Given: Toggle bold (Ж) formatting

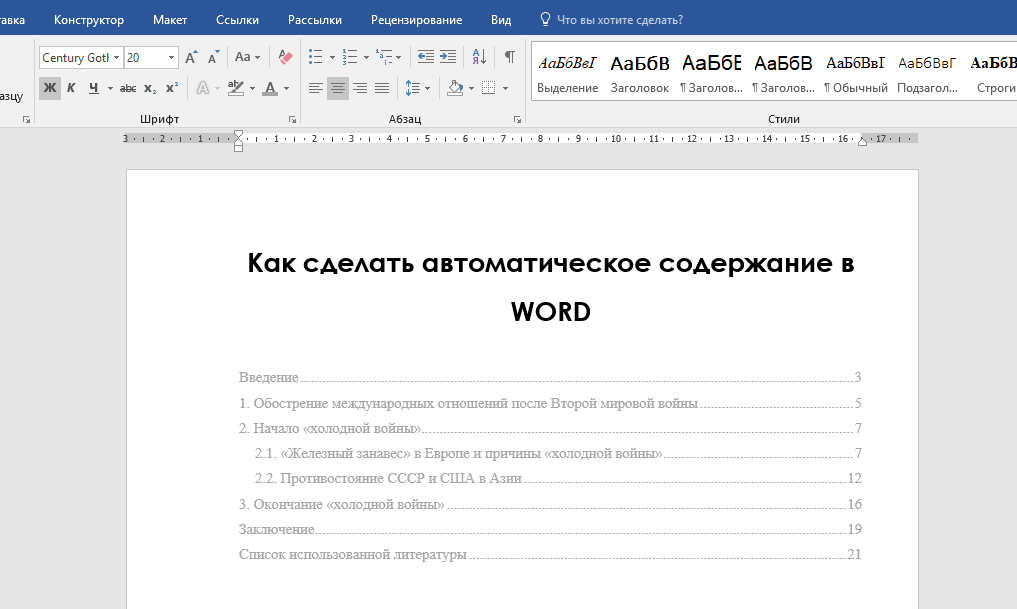Looking at the screenshot, I should 50,88.
